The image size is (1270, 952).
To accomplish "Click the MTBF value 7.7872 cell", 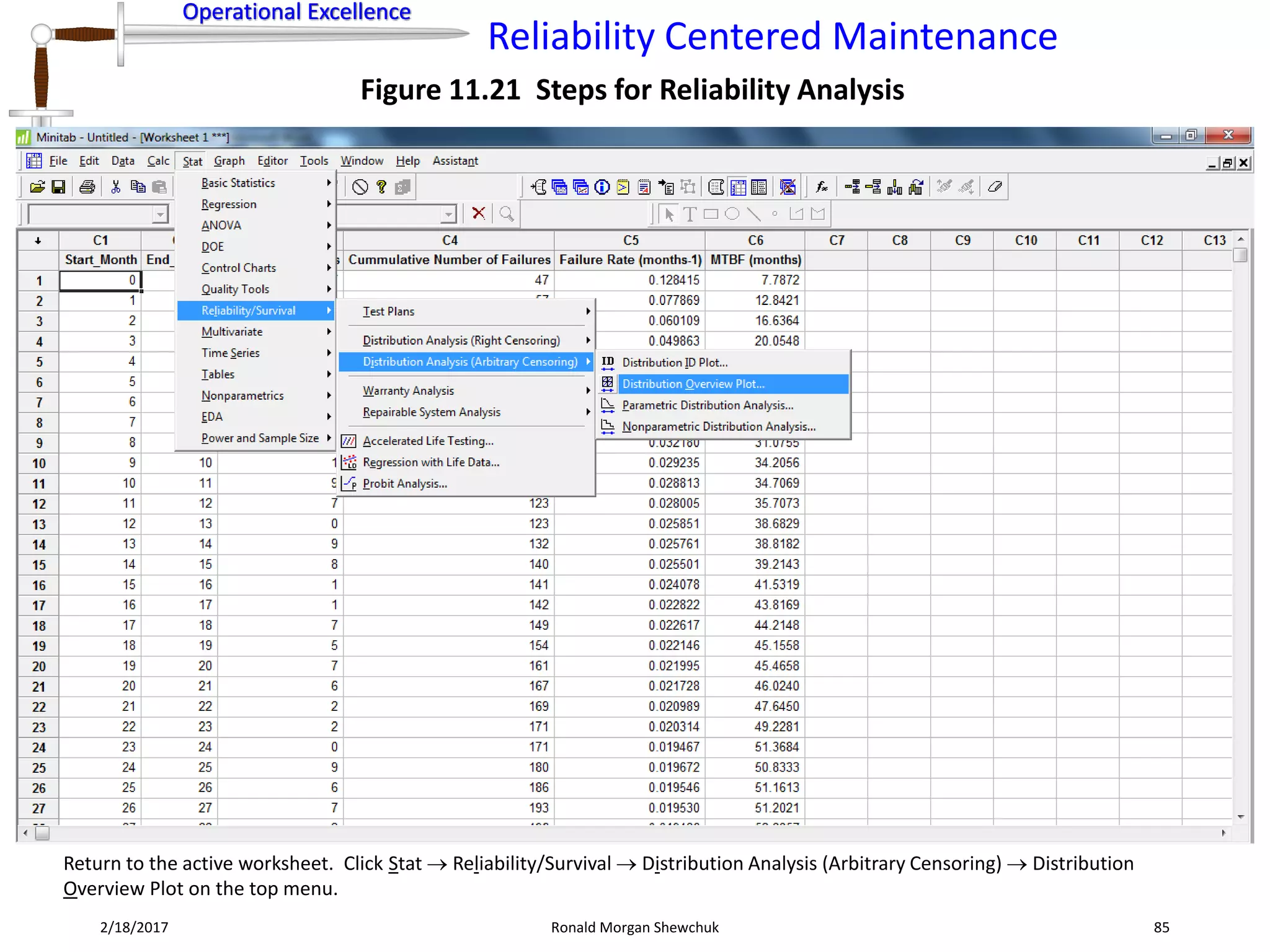I will (x=755, y=280).
